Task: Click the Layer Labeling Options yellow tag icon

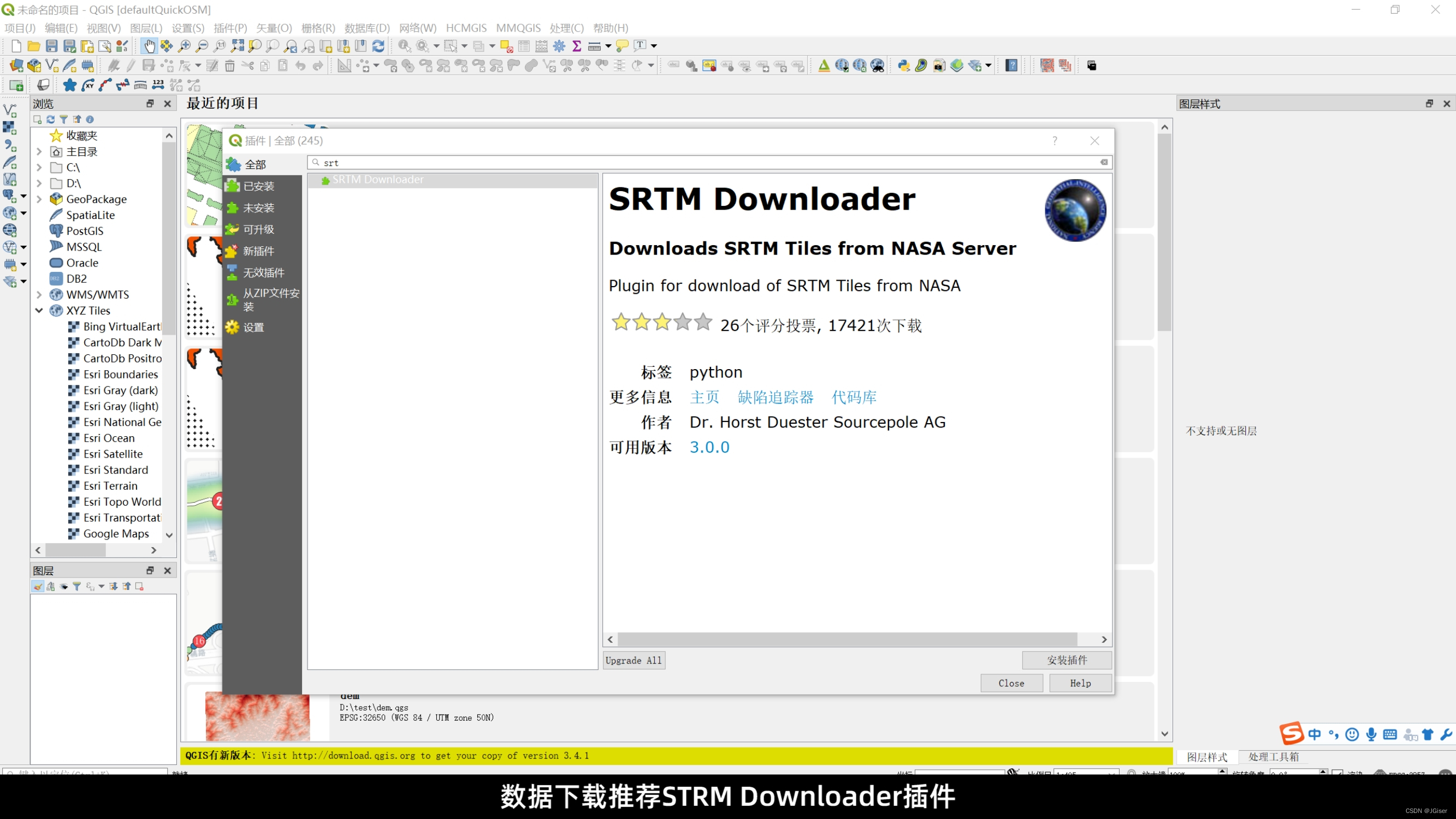Action: click(x=709, y=66)
